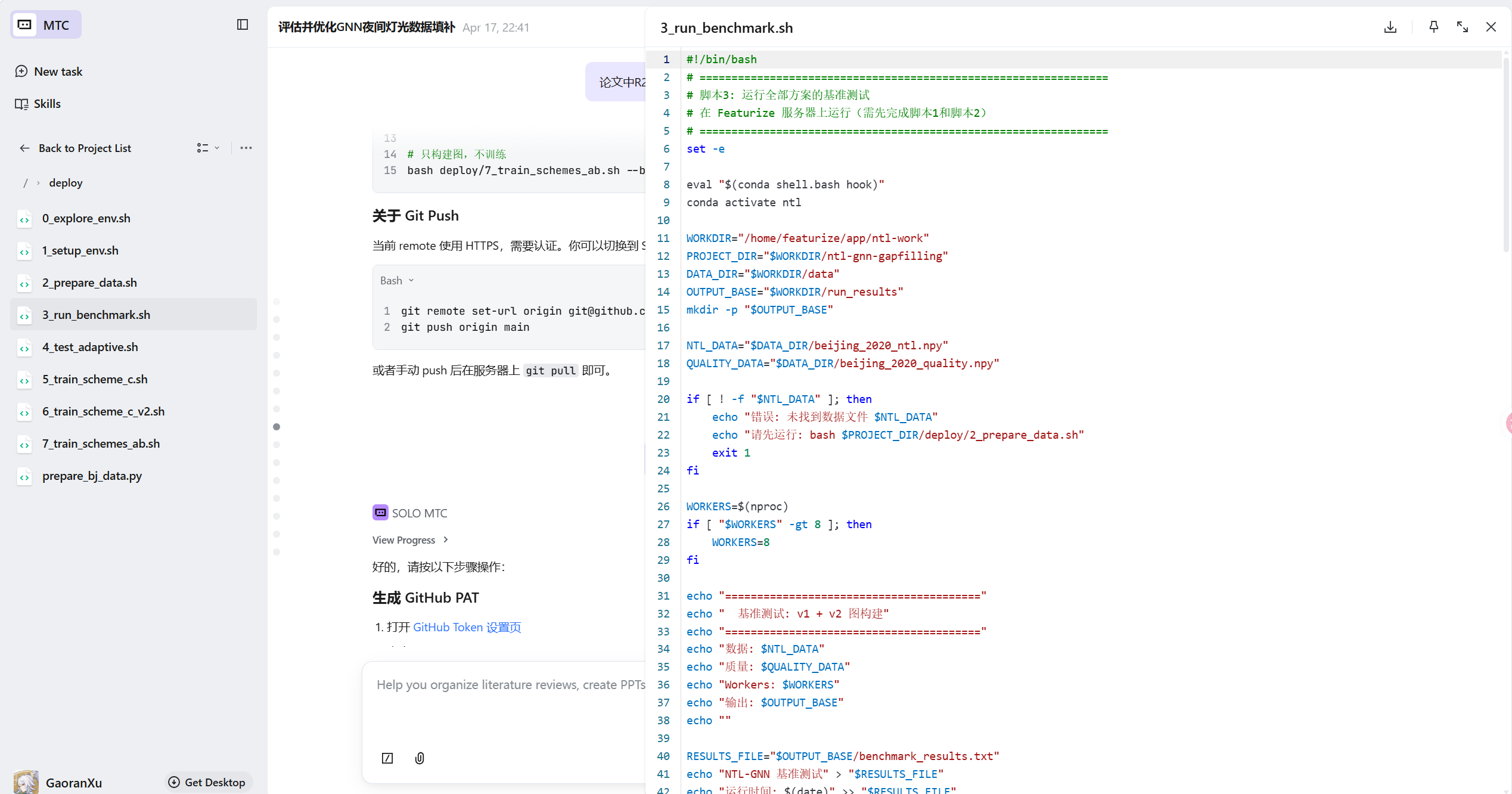Expand the Bash language dropdown
Viewport: 1512px width, 794px height.
pyautogui.click(x=397, y=280)
